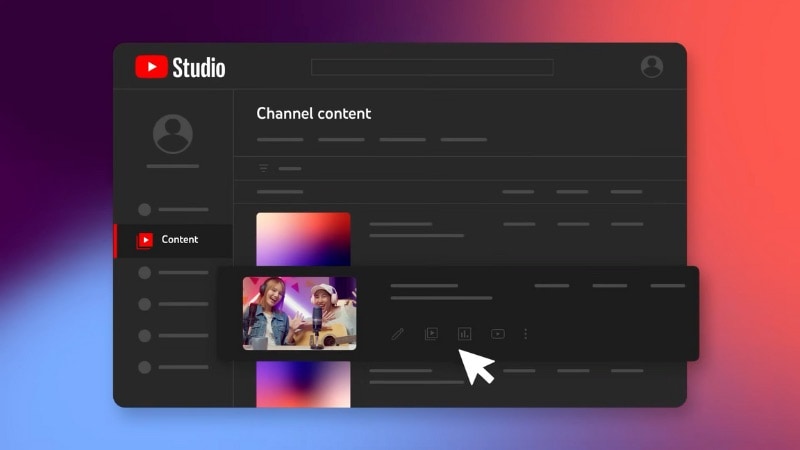Click the channel profile avatar in sidebar

(173, 134)
